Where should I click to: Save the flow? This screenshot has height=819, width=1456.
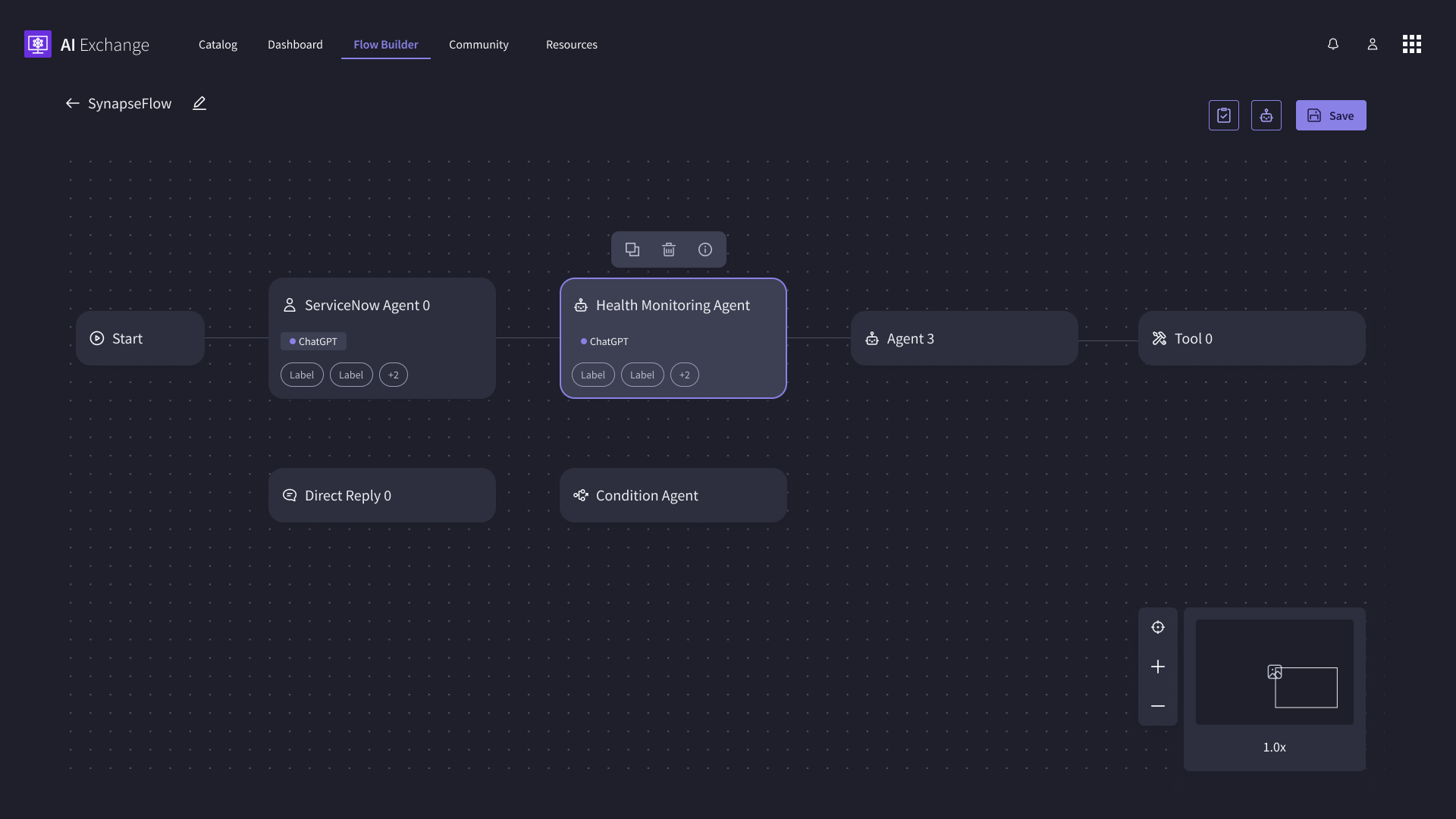click(1330, 115)
